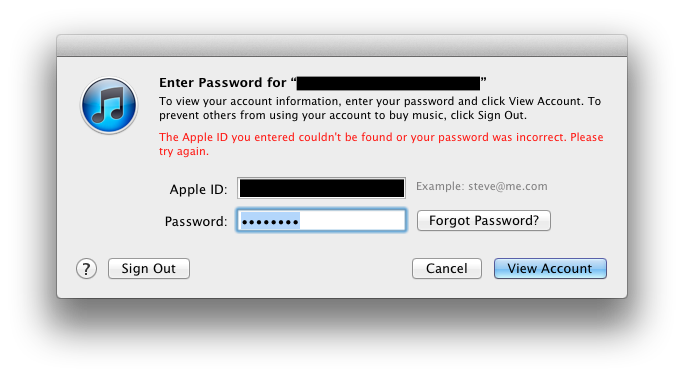
Task: Select the highlighted password dots
Action: (270, 221)
